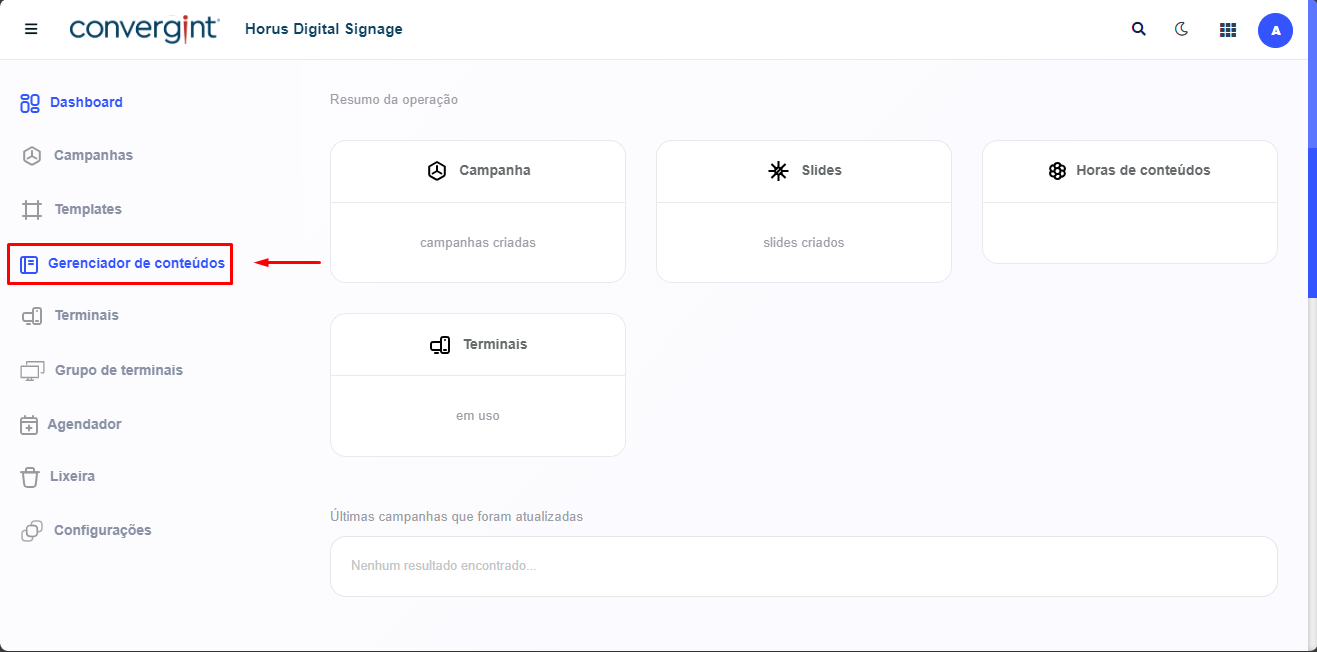Click the Horas de conteúdos card icon

pyautogui.click(x=1057, y=171)
